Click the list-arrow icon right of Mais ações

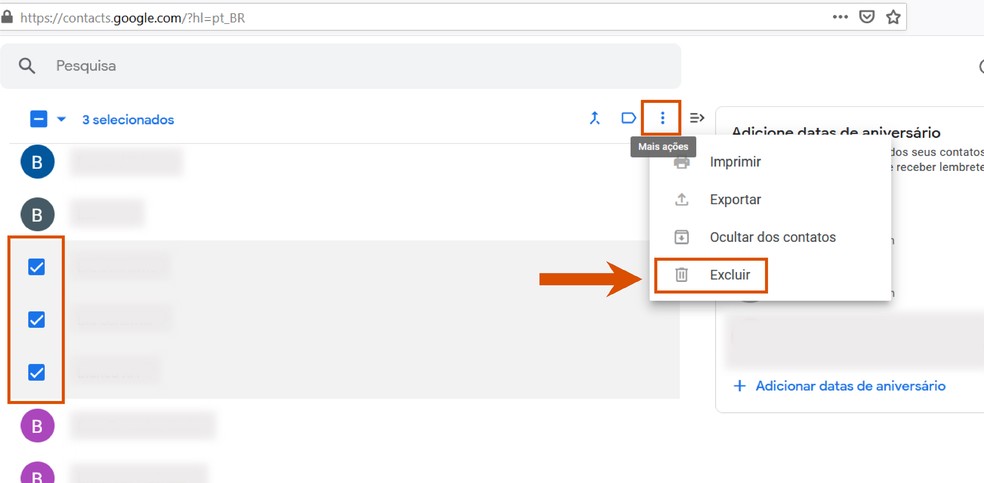click(697, 119)
